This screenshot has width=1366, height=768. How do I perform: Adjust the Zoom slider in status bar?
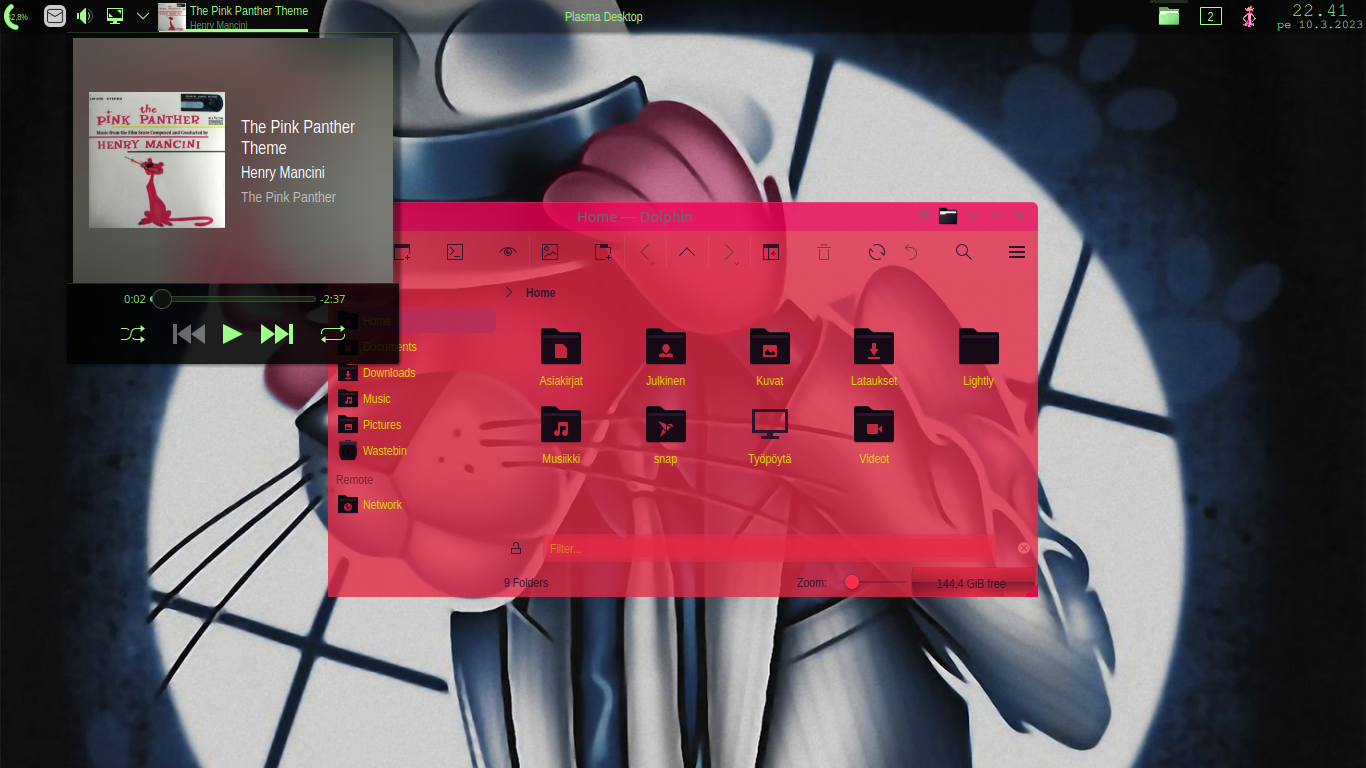870,582
